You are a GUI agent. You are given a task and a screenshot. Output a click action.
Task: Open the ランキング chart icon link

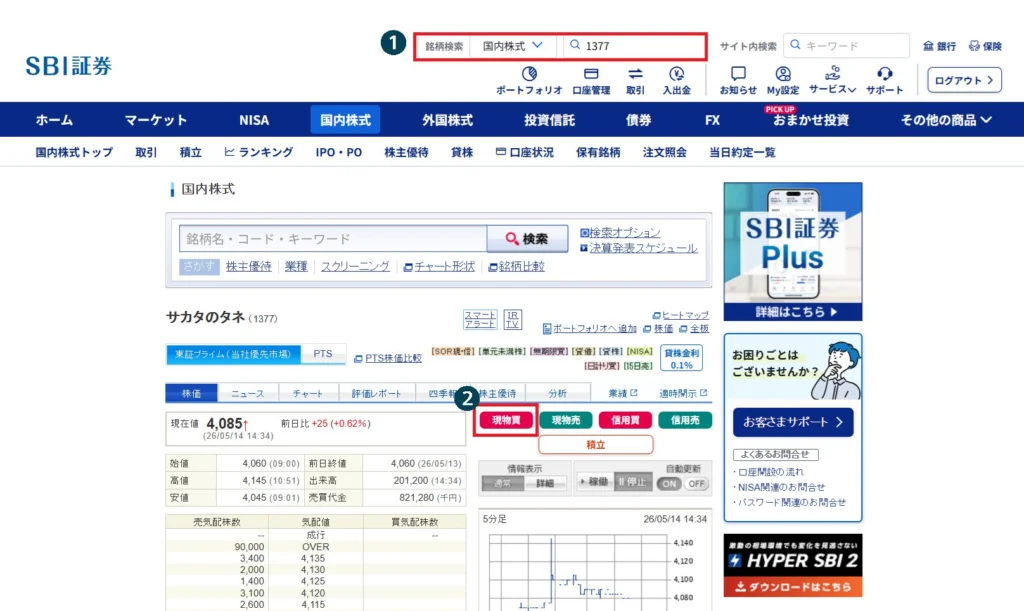pos(259,152)
